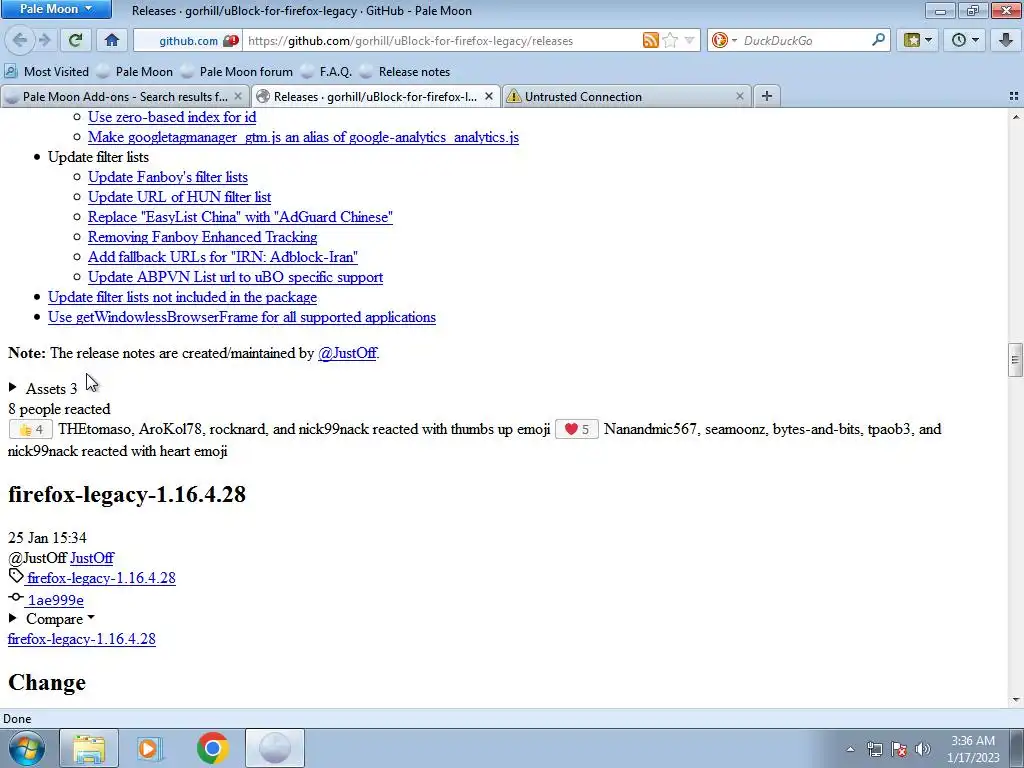Close the Releases gorhill tab
1024x768 pixels.
click(488, 96)
